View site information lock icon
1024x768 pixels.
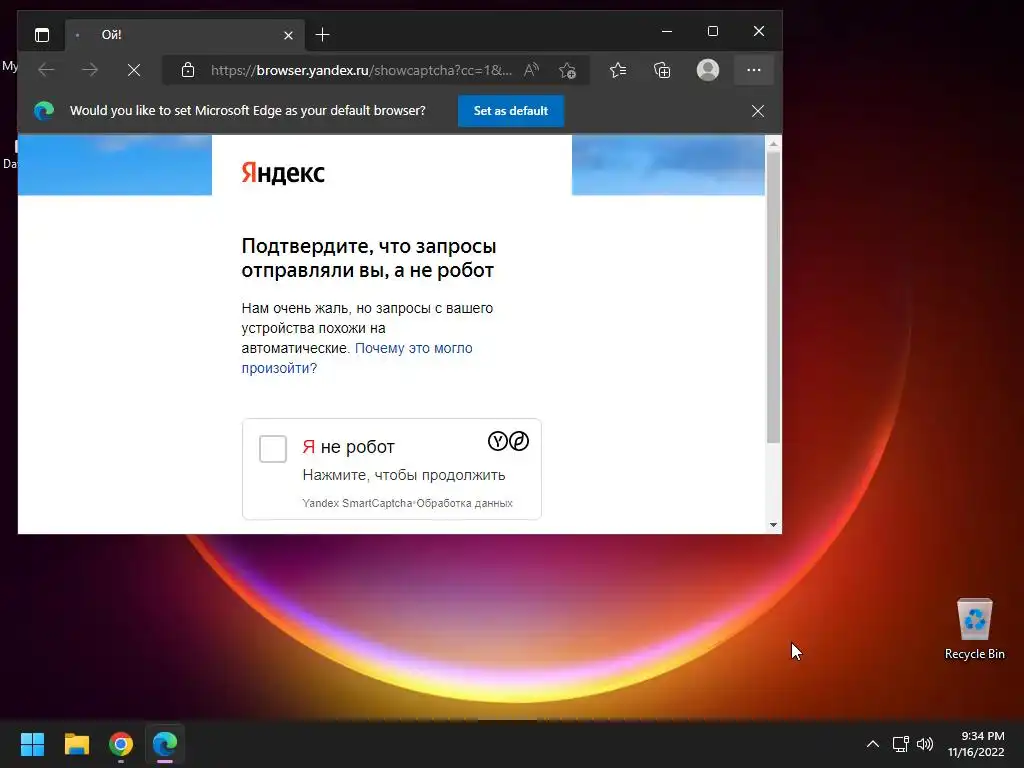188,70
